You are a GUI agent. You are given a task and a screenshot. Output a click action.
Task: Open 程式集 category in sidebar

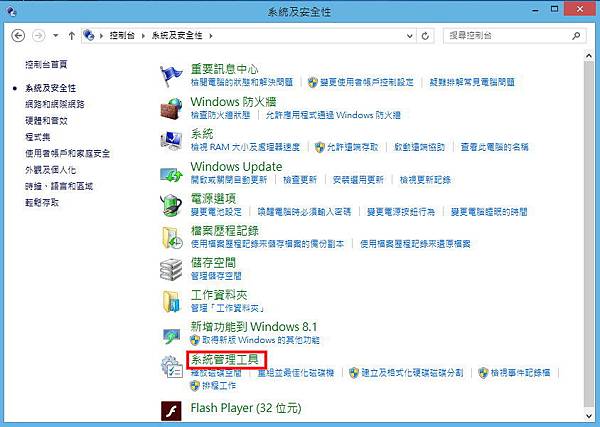click(x=38, y=137)
